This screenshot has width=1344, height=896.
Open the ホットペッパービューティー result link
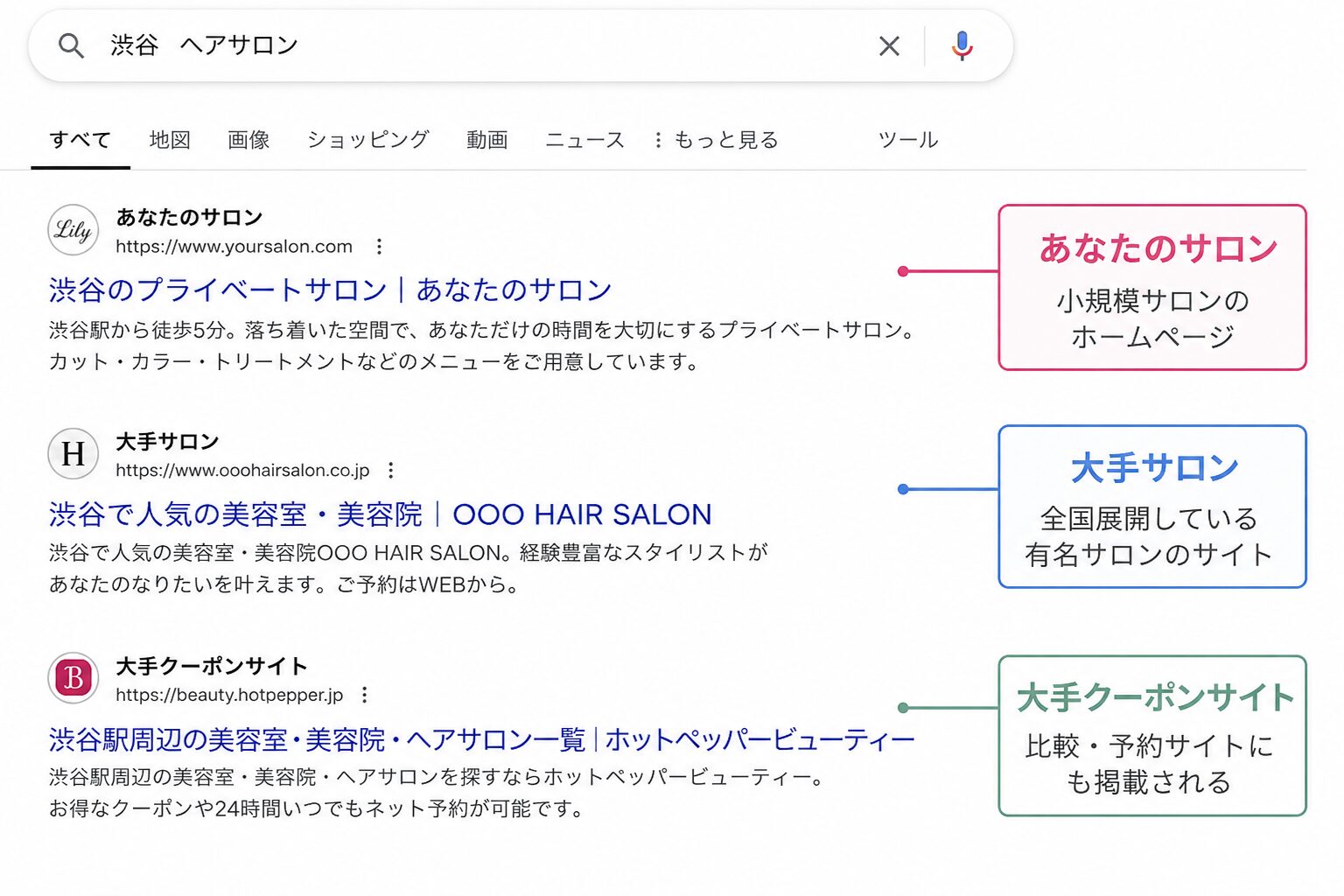(x=481, y=740)
